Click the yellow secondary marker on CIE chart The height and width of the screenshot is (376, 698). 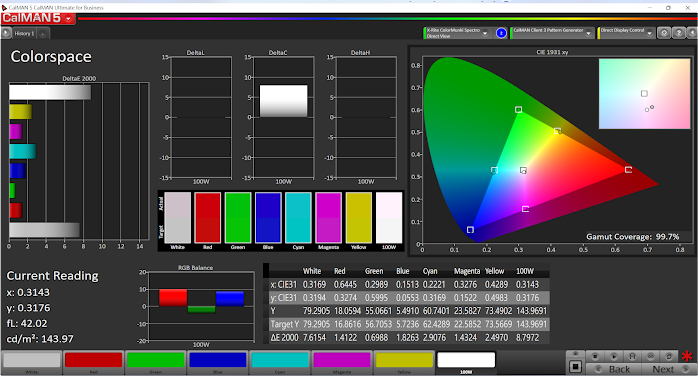pyautogui.click(x=557, y=131)
